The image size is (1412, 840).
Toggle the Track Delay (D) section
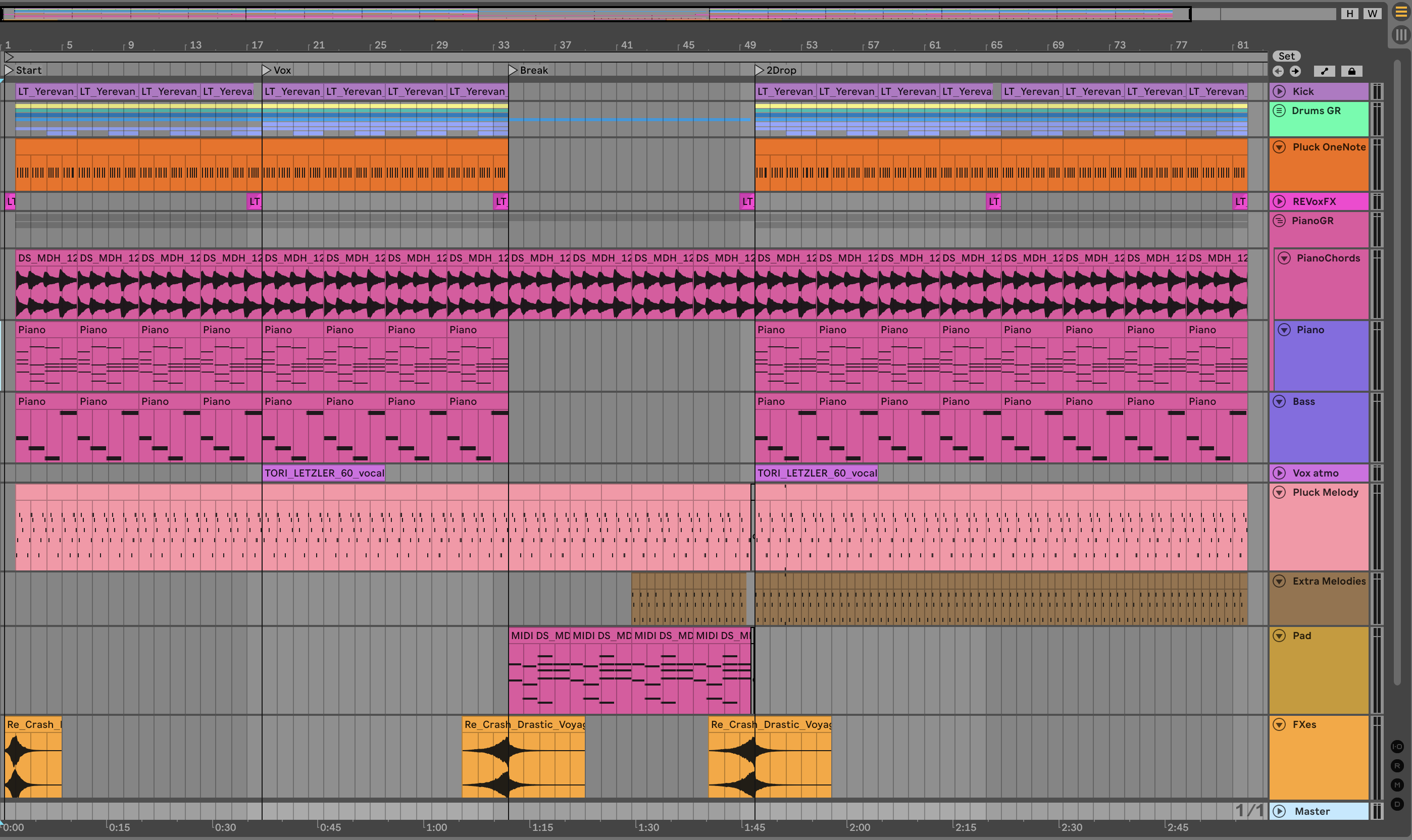pos(1397,804)
